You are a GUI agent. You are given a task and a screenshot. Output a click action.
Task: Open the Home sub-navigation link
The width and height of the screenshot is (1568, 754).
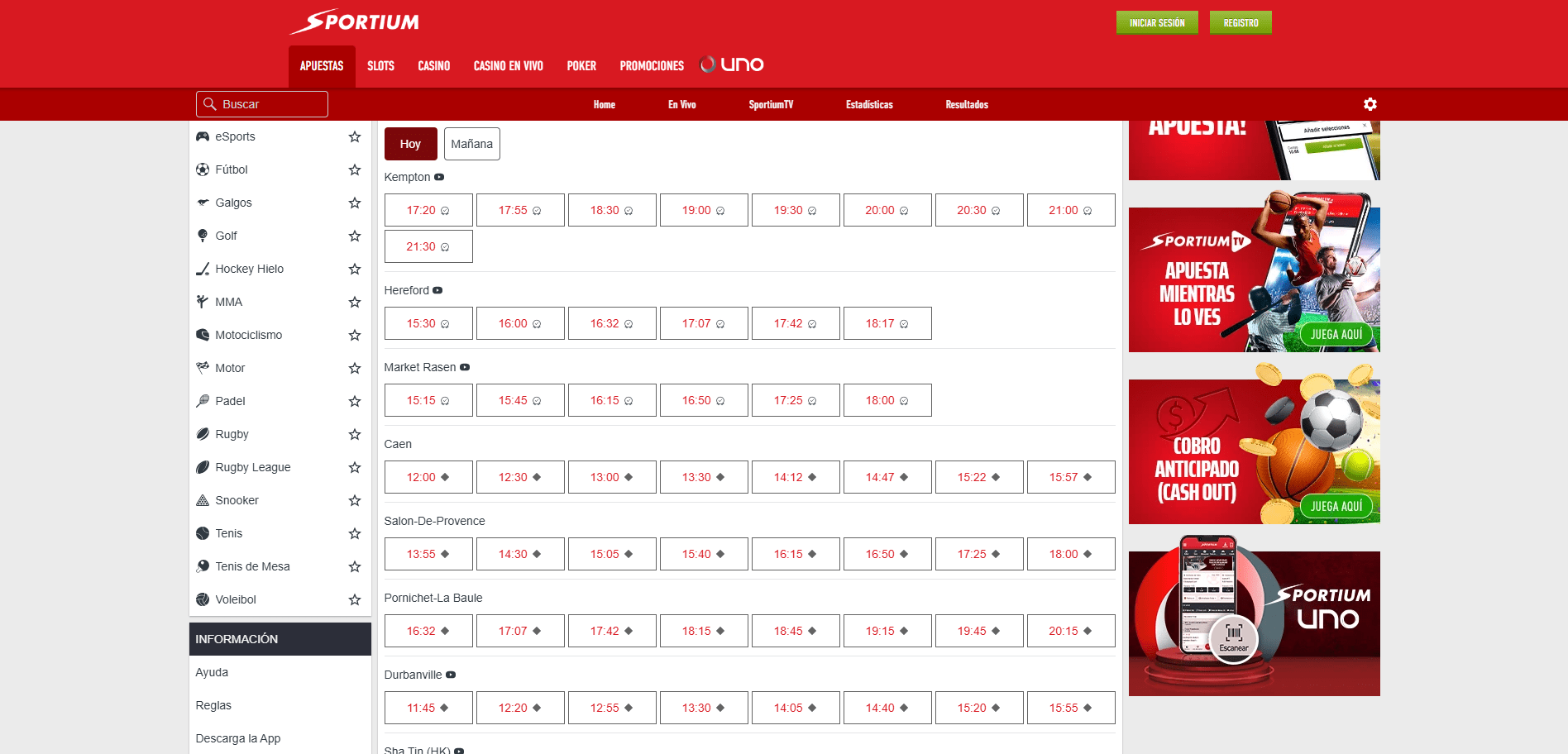pos(605,105)
